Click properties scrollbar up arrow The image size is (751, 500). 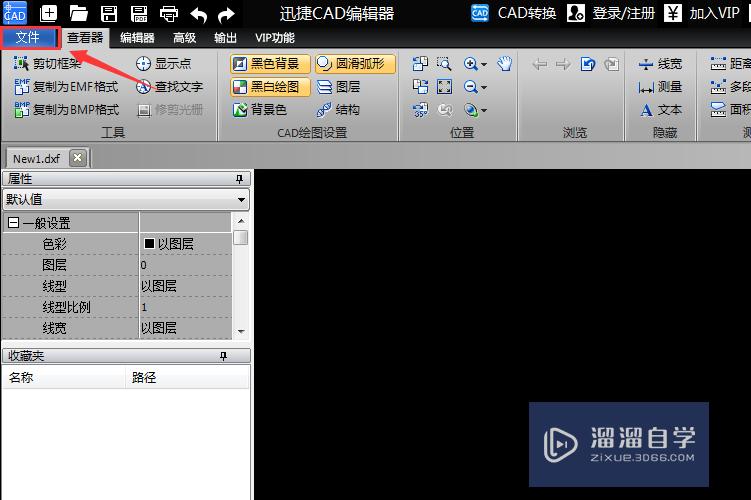241,221
